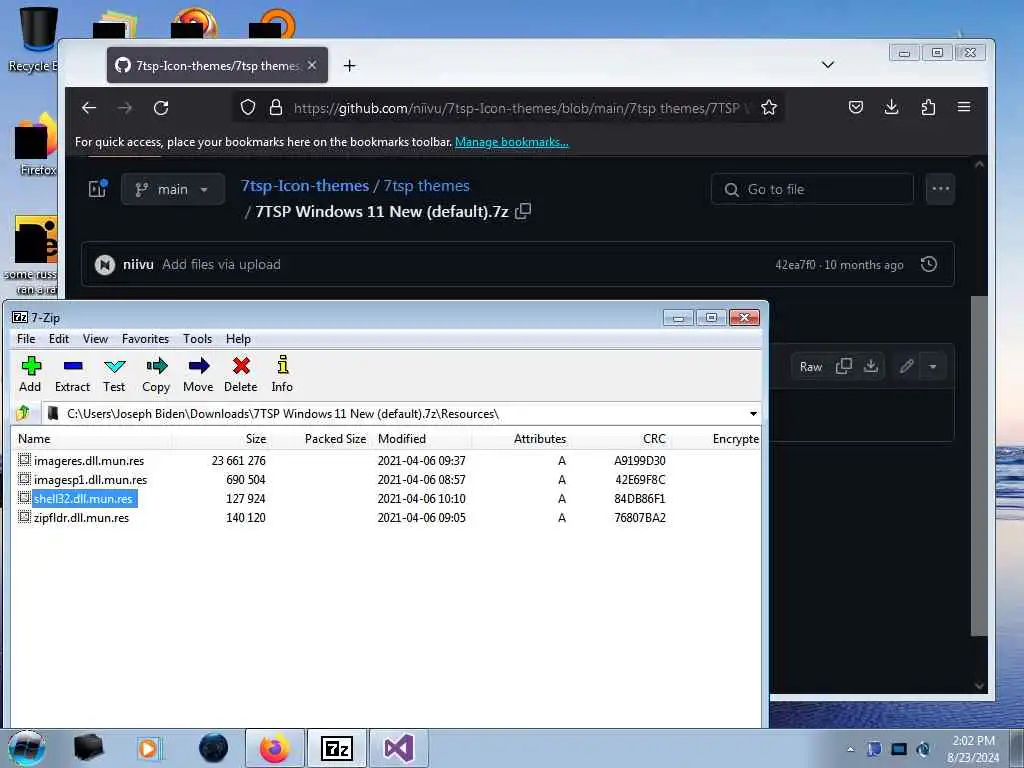Open the main branch selector dropdown
Viewport: 1024px width, 768px height.
[172, 189]
